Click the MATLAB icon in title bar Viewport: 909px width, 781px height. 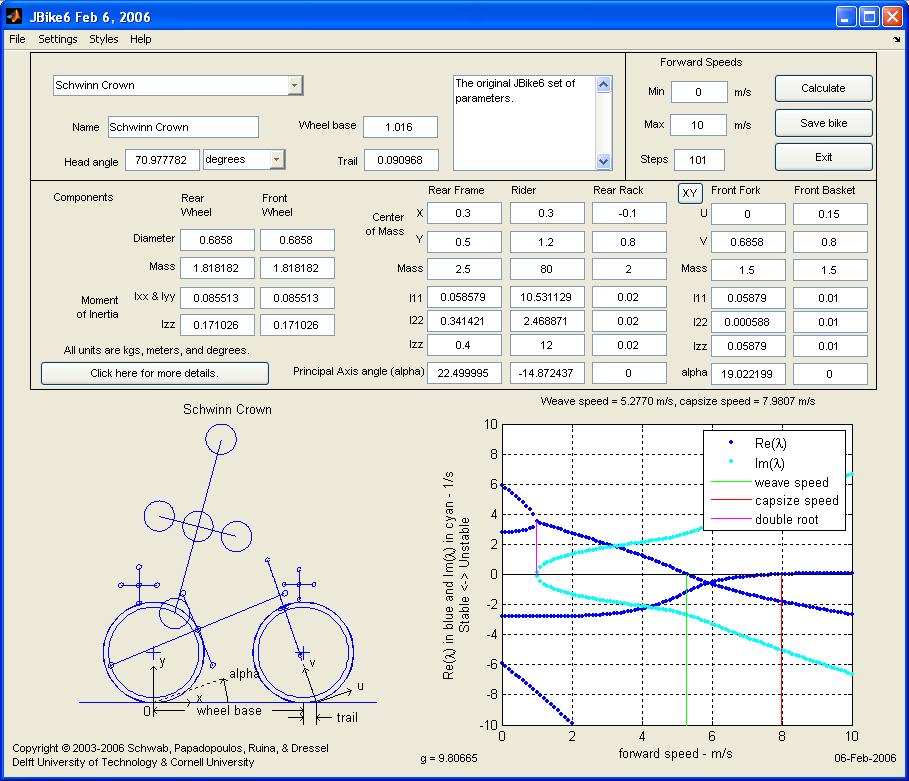coord(14,16)
